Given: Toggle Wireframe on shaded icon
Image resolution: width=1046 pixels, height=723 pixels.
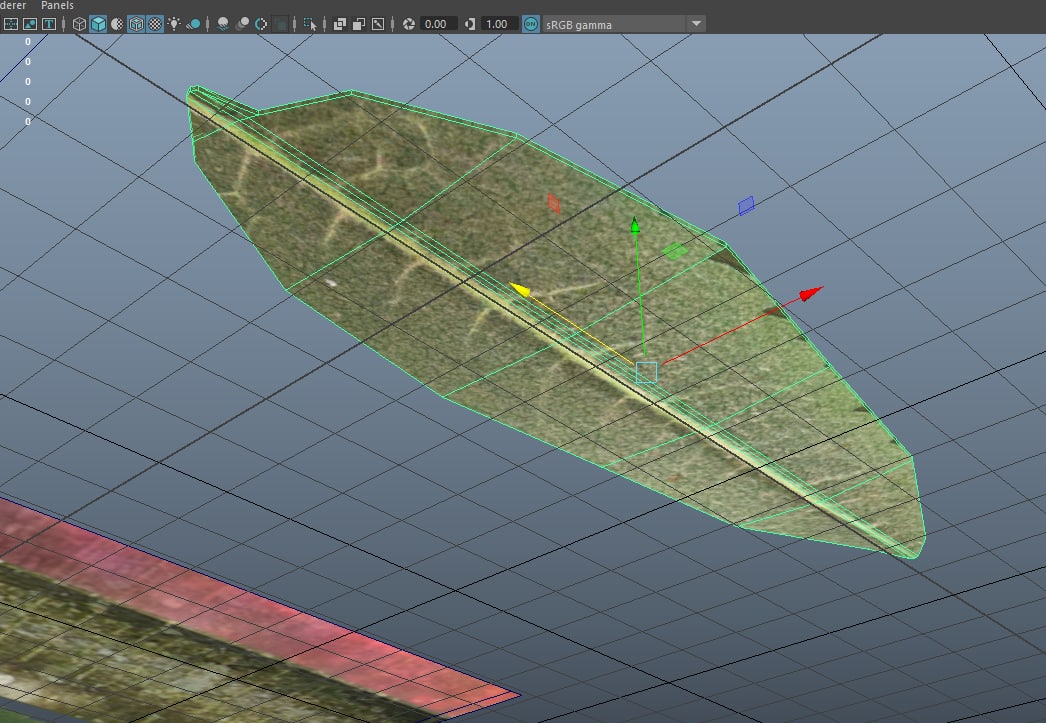Looking at the screenshot, I should [136, 24].
